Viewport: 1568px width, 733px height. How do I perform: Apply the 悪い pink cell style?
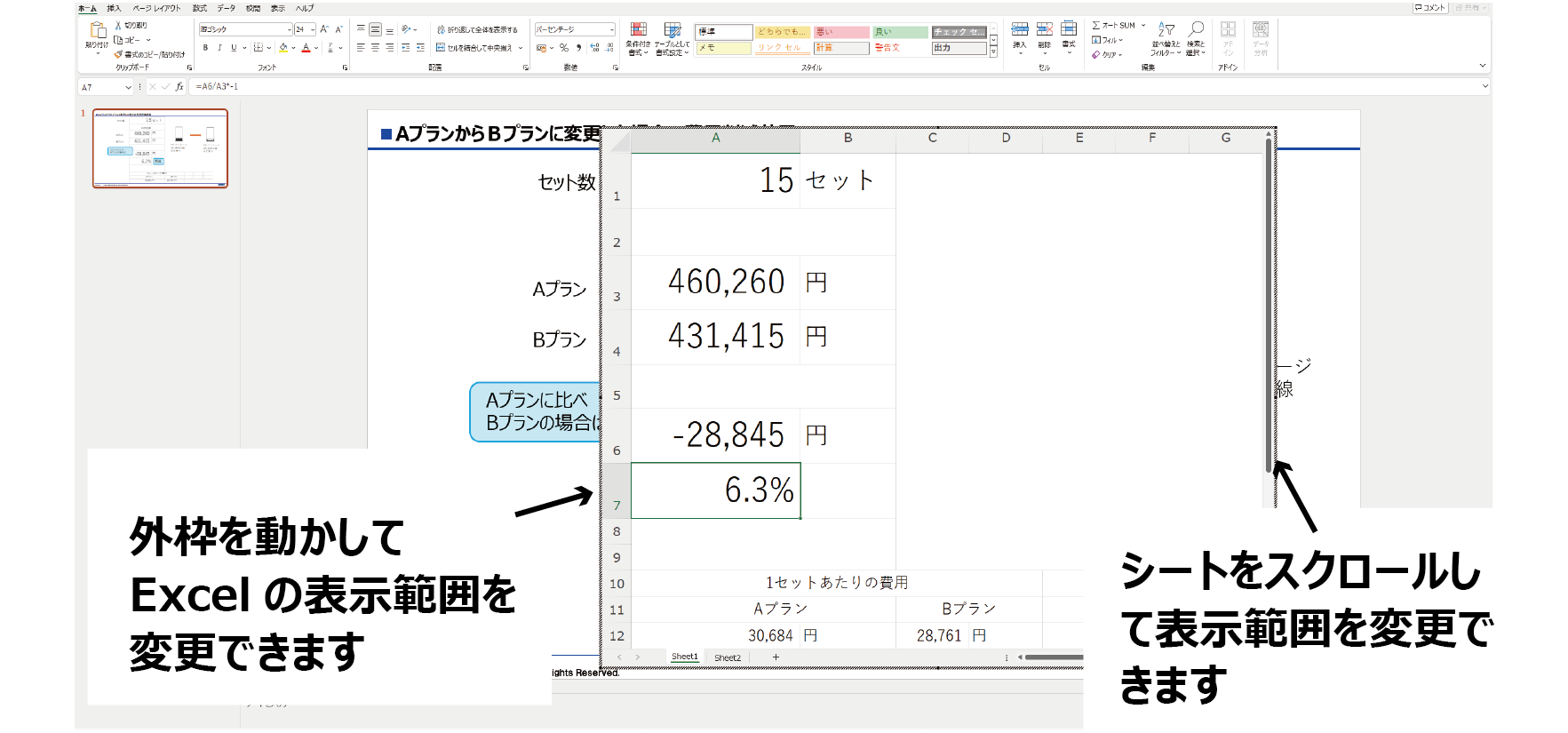[x=841, y=32]
